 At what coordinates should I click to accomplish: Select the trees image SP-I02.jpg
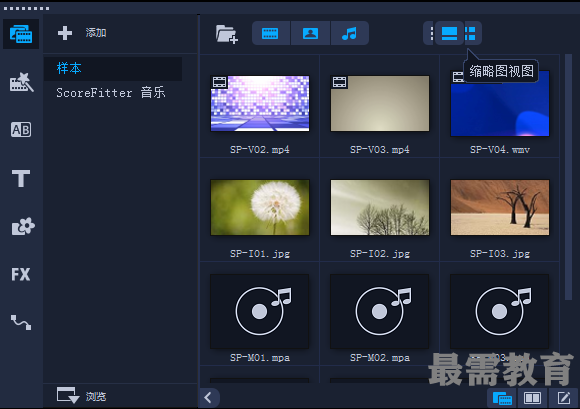(x=380, y=207)
